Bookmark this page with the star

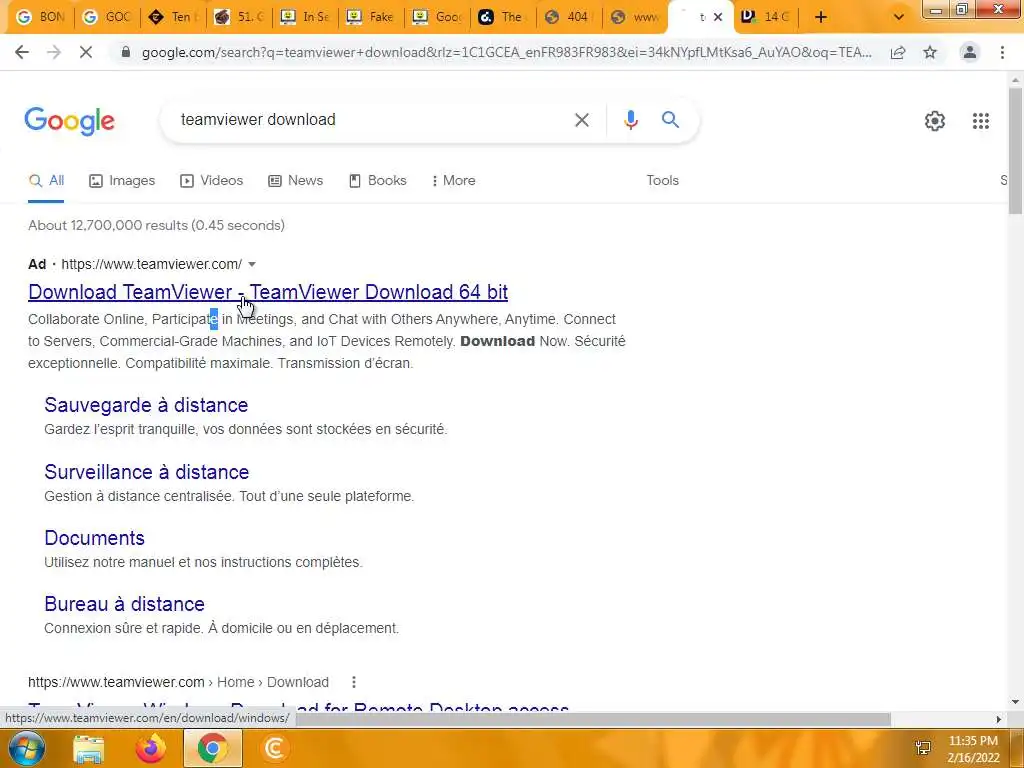[x=930, y=53]
